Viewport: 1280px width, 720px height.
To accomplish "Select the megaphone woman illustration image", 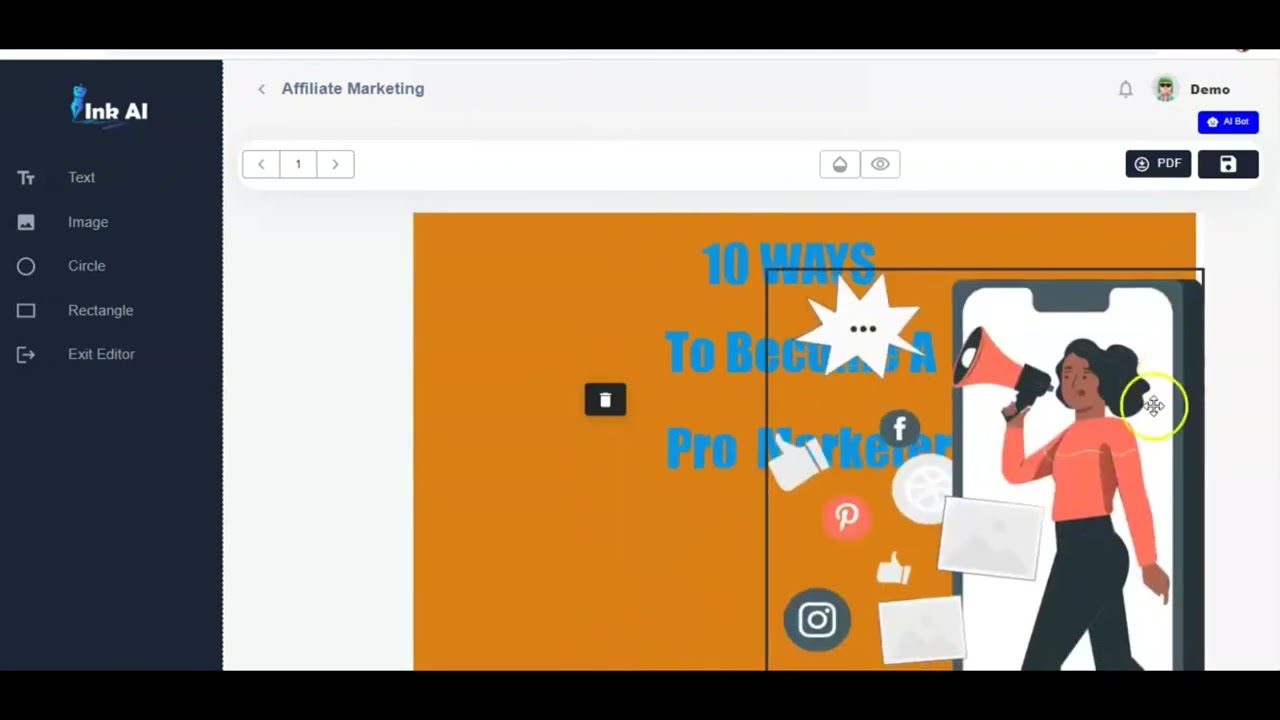I will [985, 470].
